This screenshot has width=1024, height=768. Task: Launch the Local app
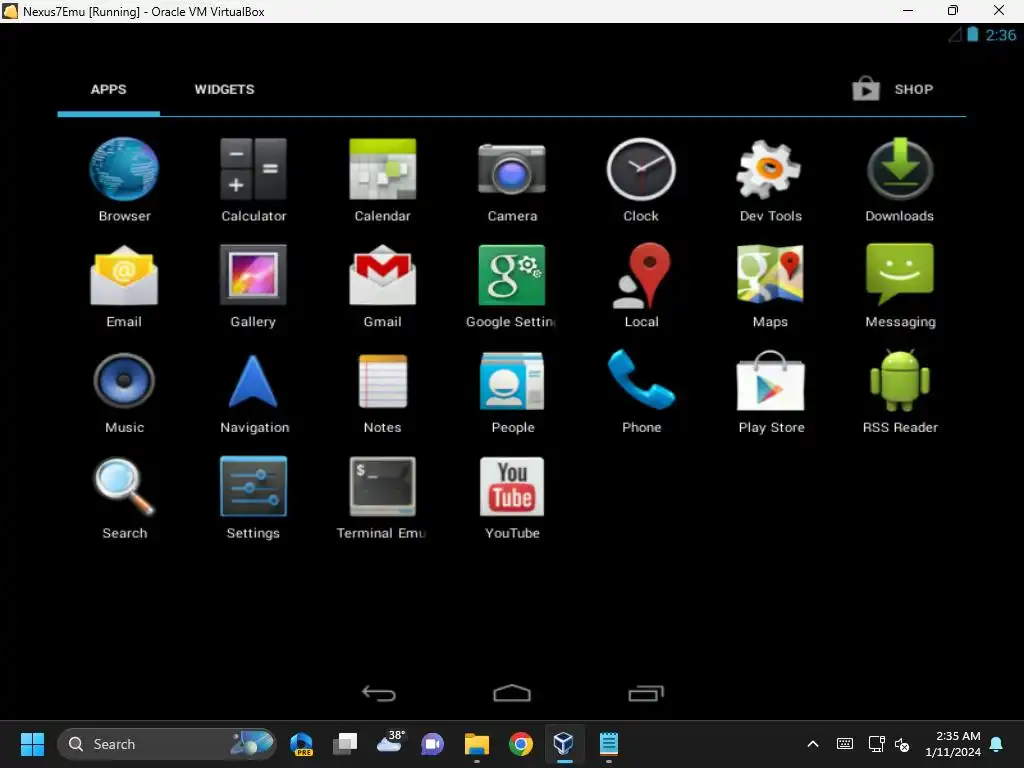pyautogui.click(x=641, y=285)
